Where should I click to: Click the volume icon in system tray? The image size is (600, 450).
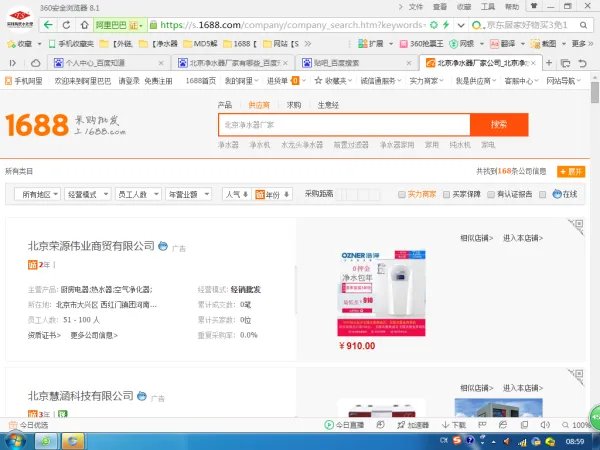[x=507, y=442]
